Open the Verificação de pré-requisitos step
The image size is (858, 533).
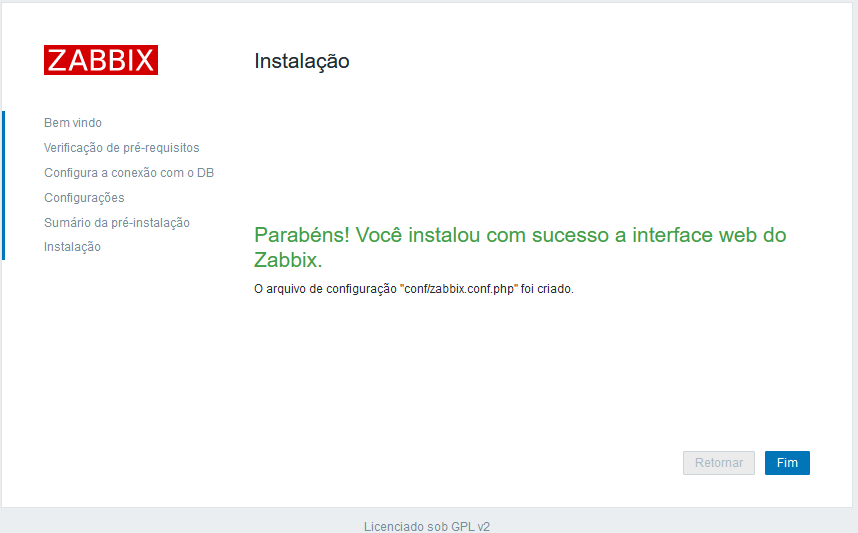121,148
